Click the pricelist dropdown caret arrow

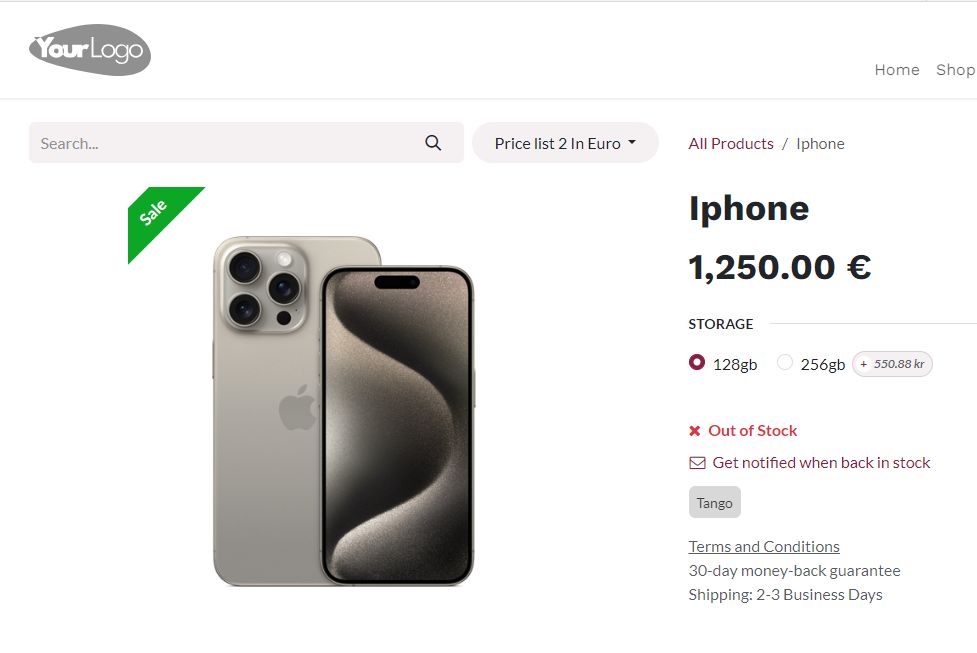pos(632,143)
